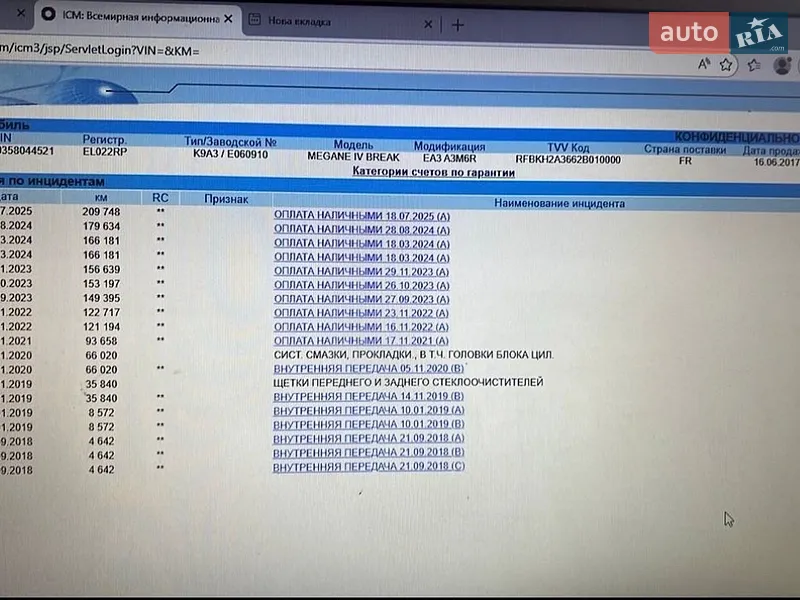
Task: Open the read aloud icon in address bar
Action: point(705,64)
